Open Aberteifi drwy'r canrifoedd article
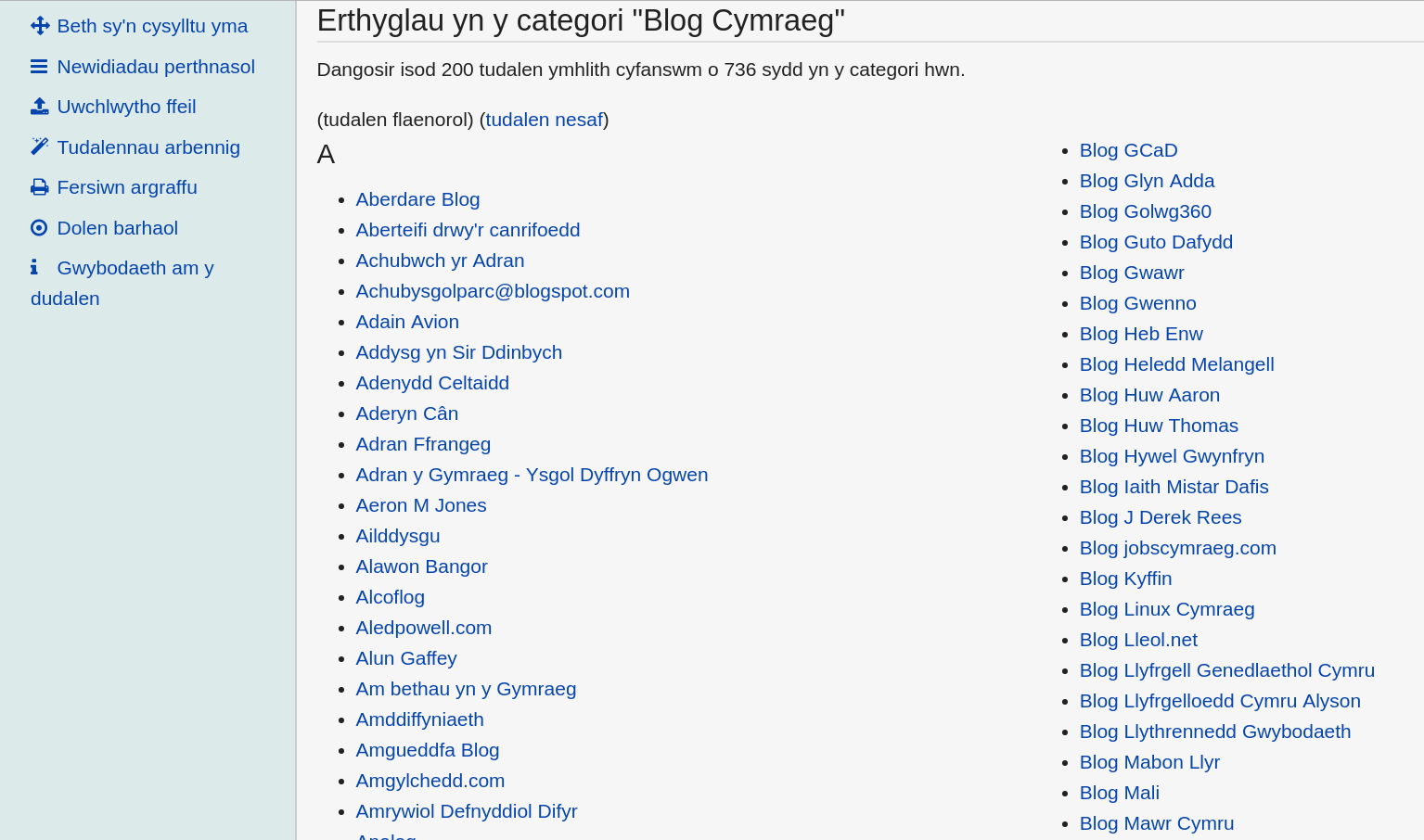Viewport: 1424px width, 840px height. point(468,230)
